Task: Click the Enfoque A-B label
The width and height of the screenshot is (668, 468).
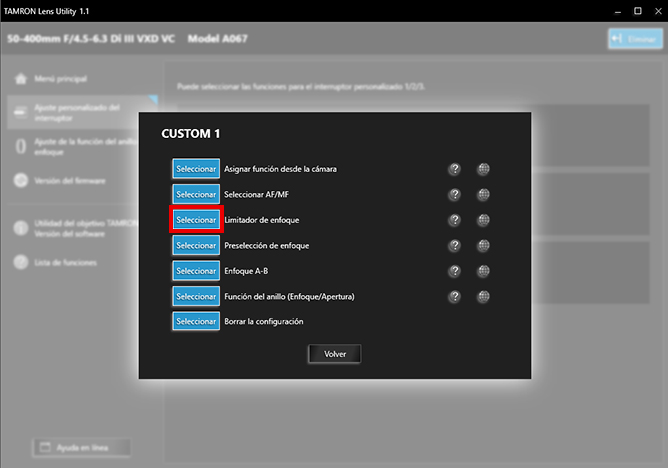Action: 246,271
